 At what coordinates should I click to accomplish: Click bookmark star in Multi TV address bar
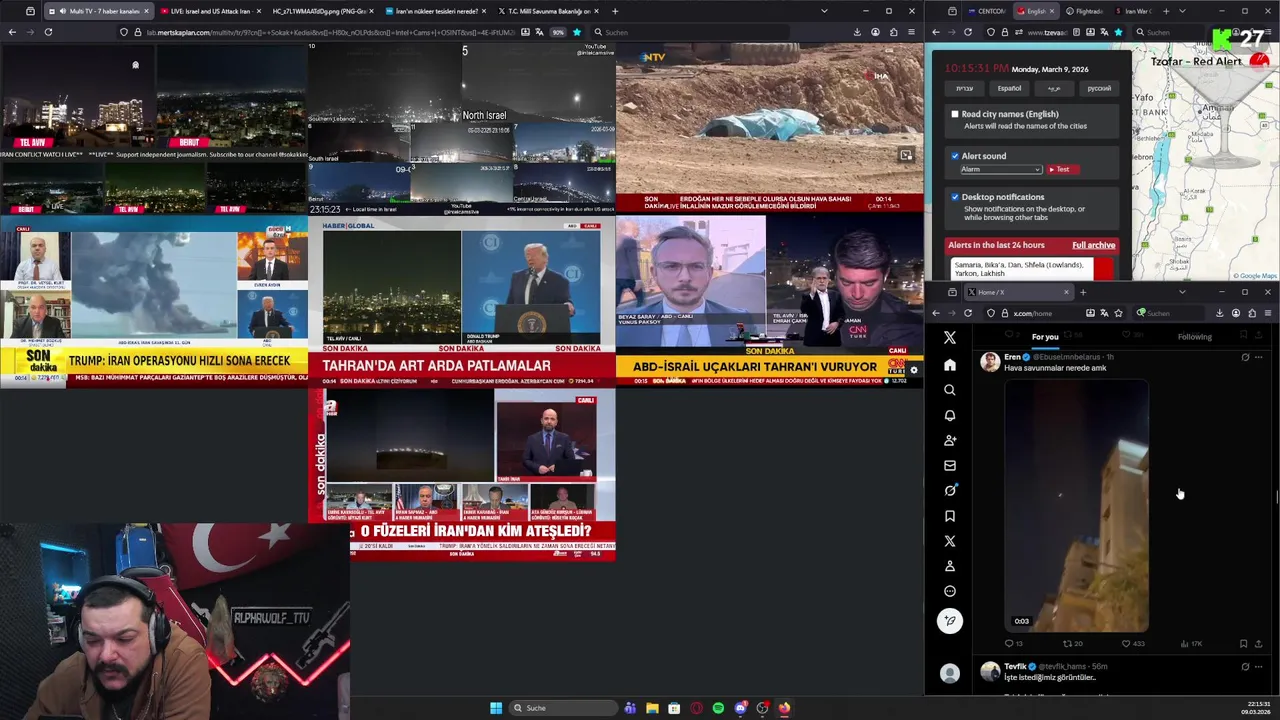pos(576,32)
